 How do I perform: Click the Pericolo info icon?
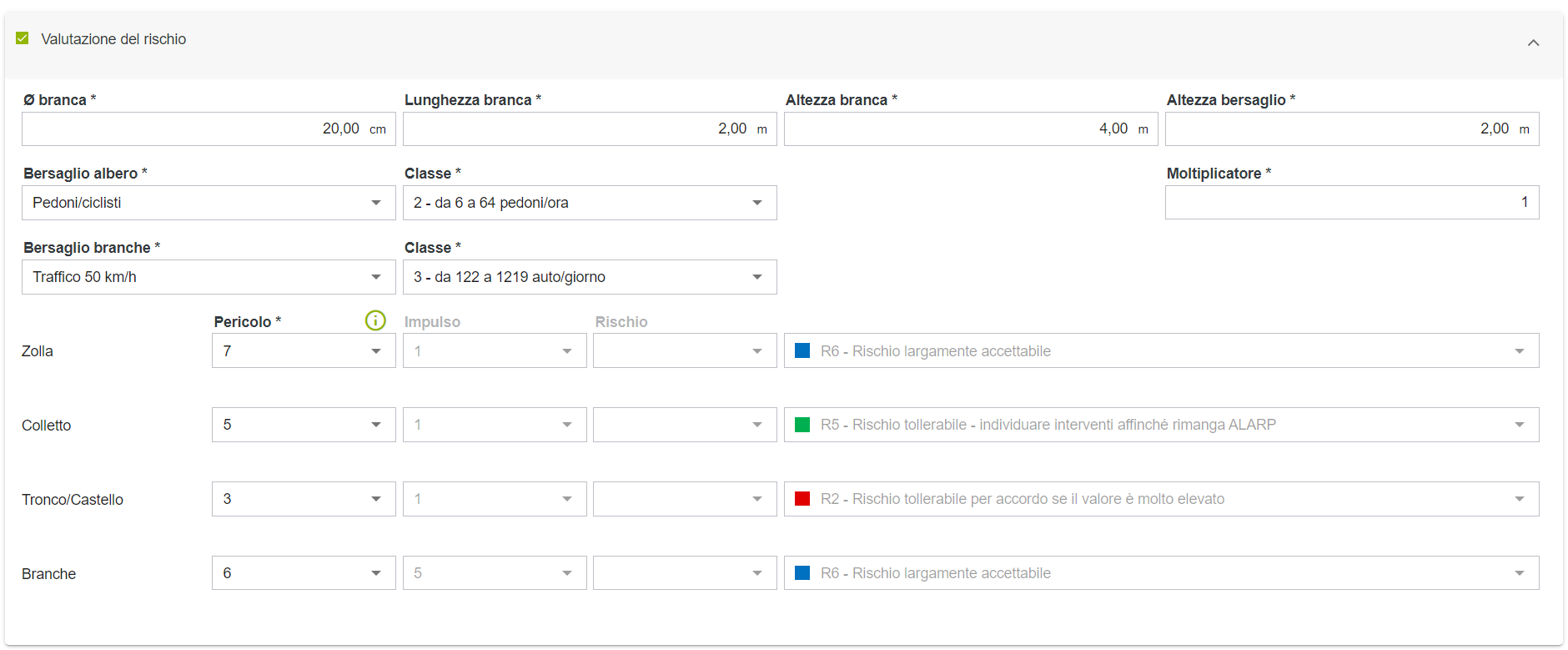375,320
